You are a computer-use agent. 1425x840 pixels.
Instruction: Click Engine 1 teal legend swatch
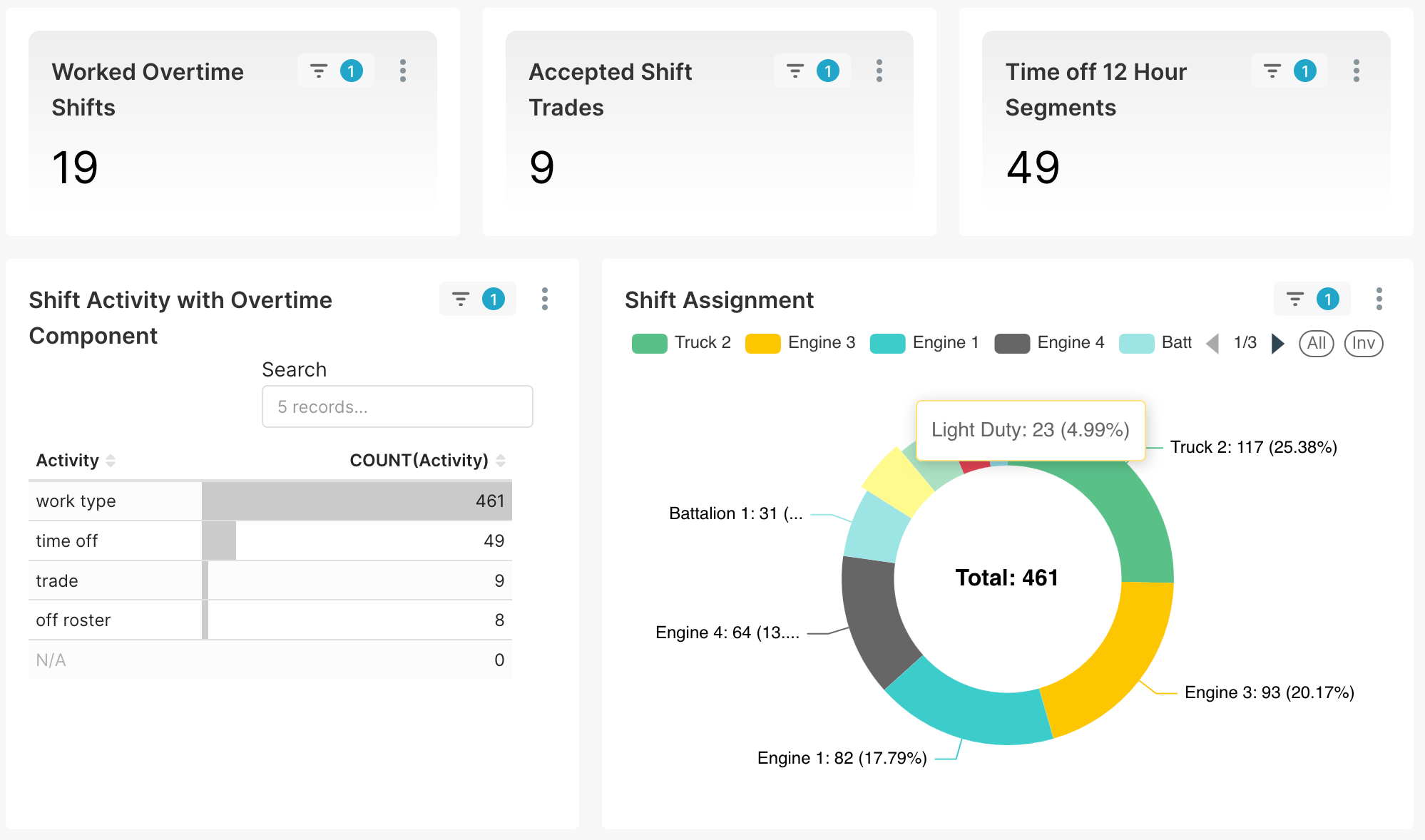click(x=887, y=344)
